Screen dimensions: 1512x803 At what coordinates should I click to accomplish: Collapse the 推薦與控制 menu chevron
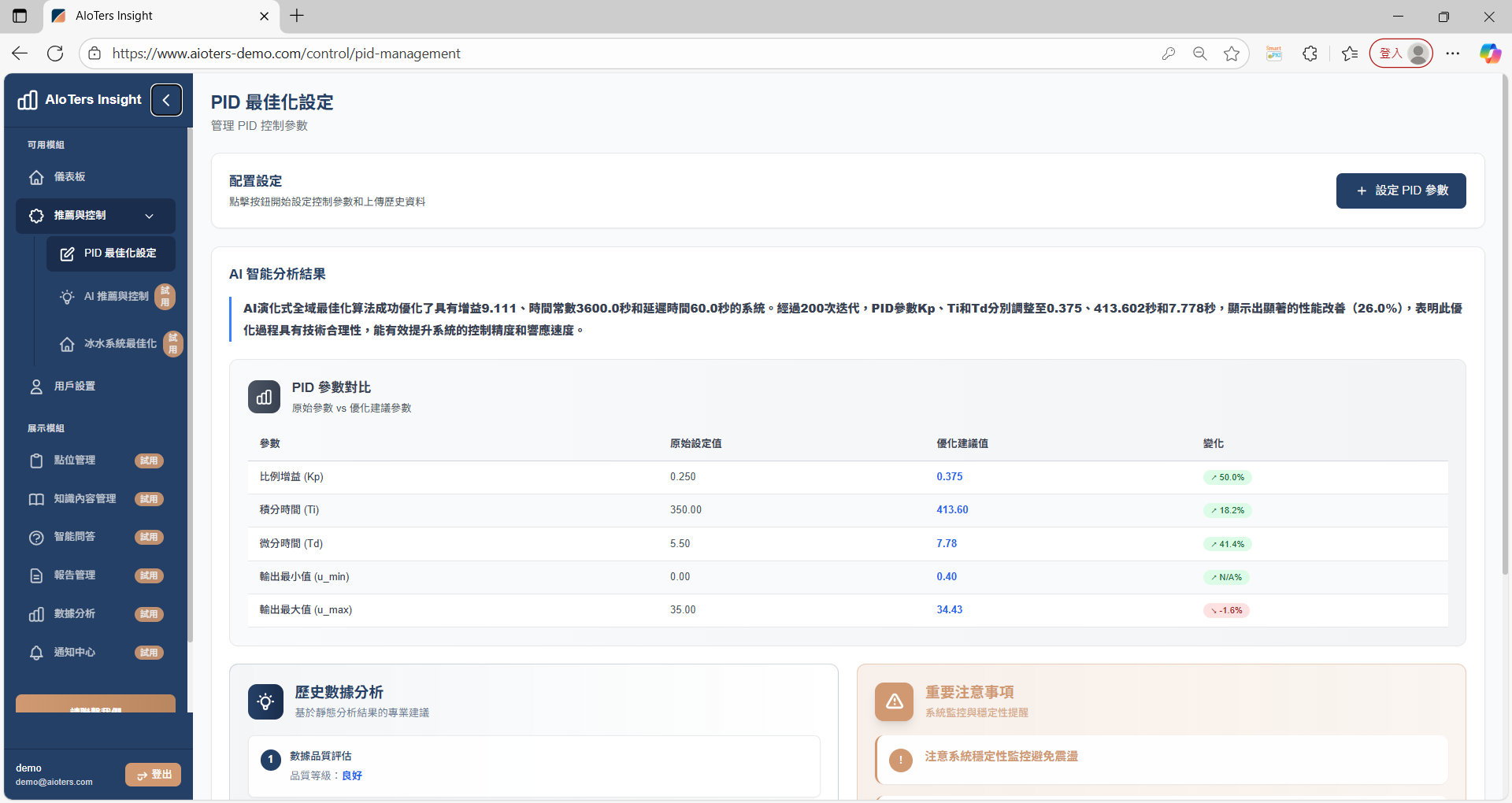click(150, 216)
